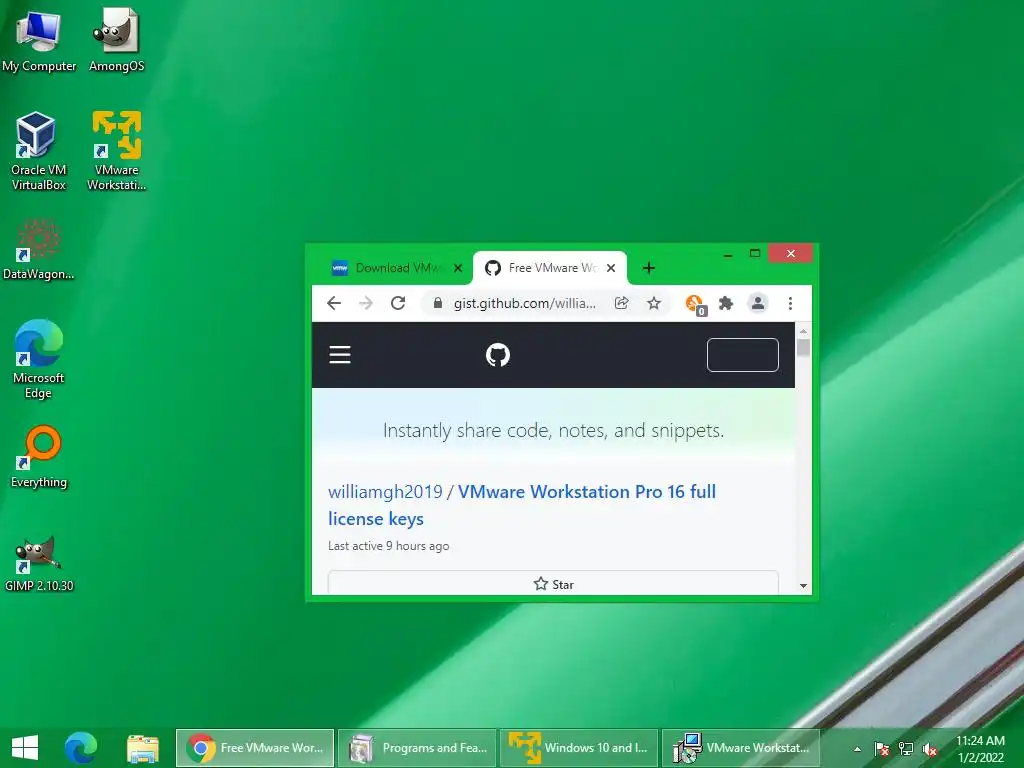Open Action Center flag tray icon
Viewport: 1024px width, 768px height.
click(881, 749)
